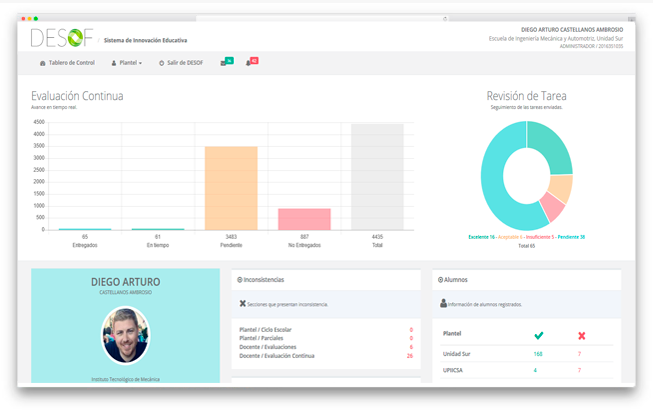
Task: Click the gray Total bar in chart
Action: tap(377, 177)
